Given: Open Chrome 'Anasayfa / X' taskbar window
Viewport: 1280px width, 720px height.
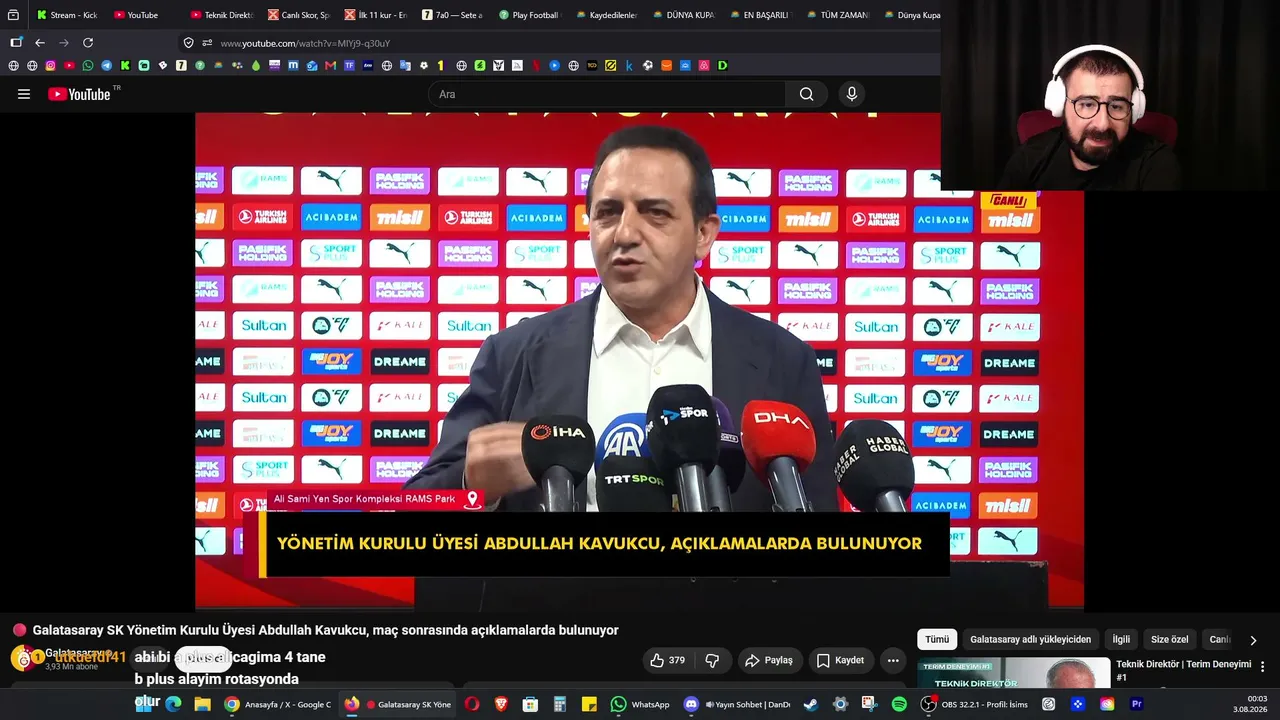Looking at the screenshot, I should pos(277,704).
